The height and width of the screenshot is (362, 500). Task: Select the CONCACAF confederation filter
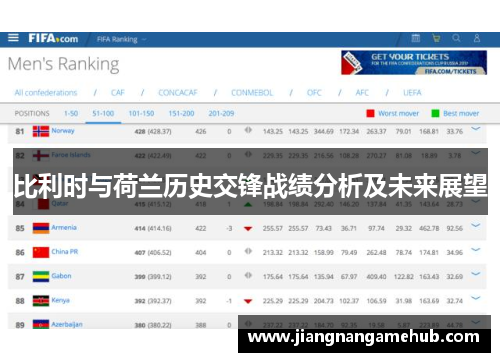(x=178, y=93)
